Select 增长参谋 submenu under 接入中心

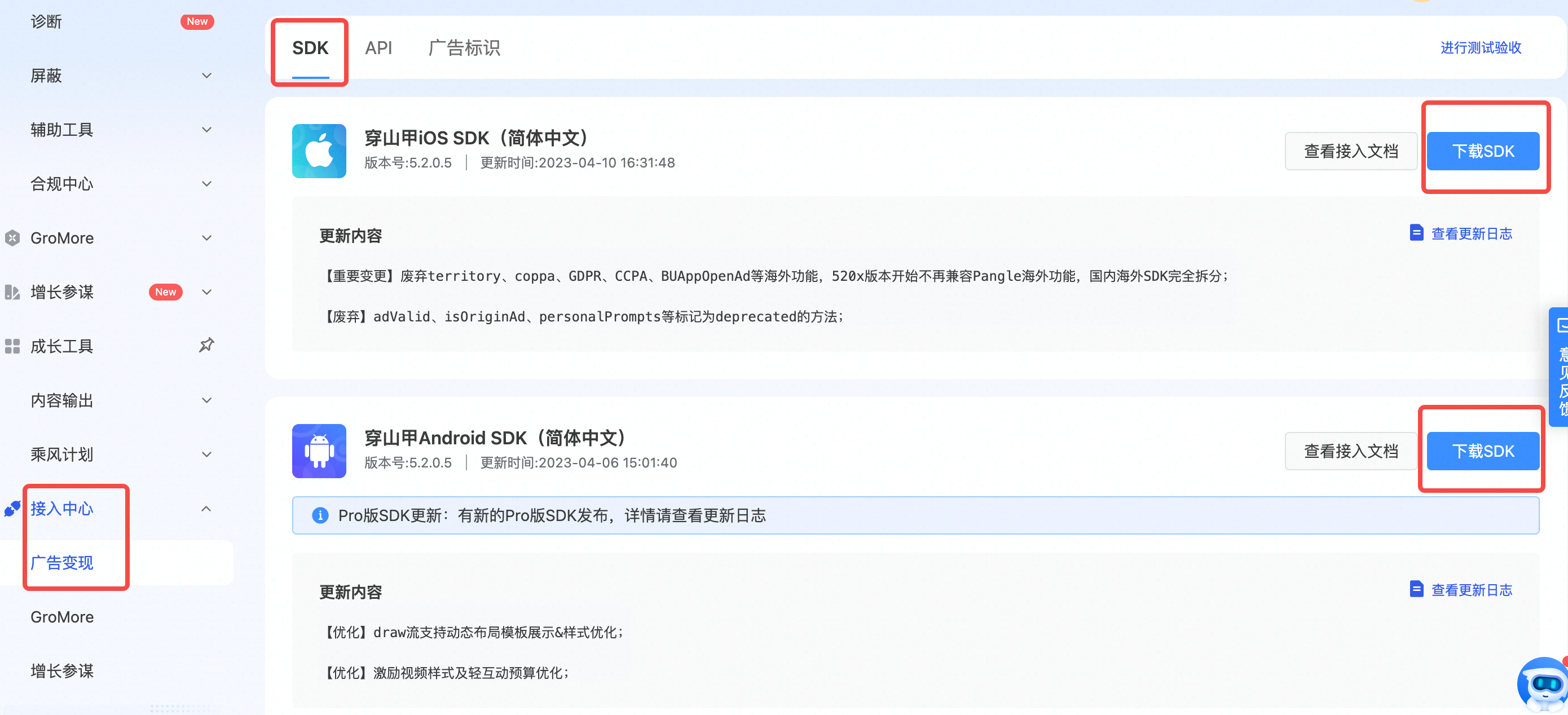(62, 671)
